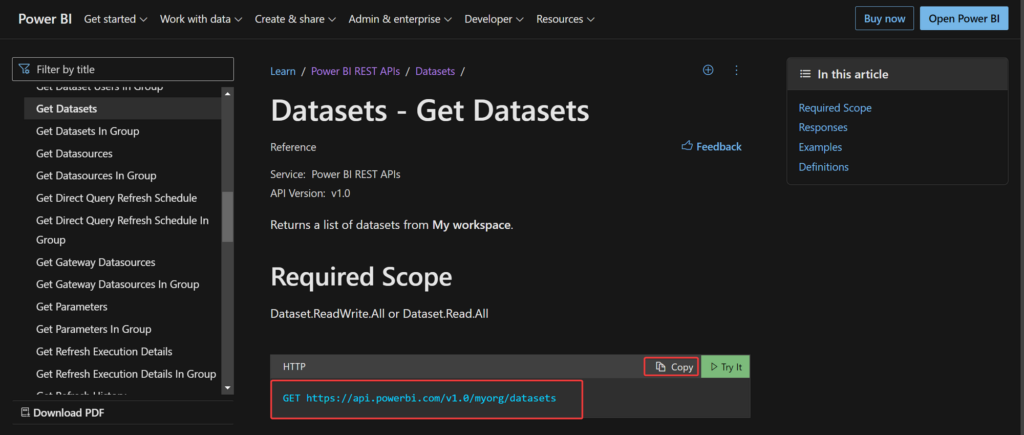This screenshot has height=435, width=1024.
Task: Type in the Filter by title field
Action: click(x=130, y=69)
